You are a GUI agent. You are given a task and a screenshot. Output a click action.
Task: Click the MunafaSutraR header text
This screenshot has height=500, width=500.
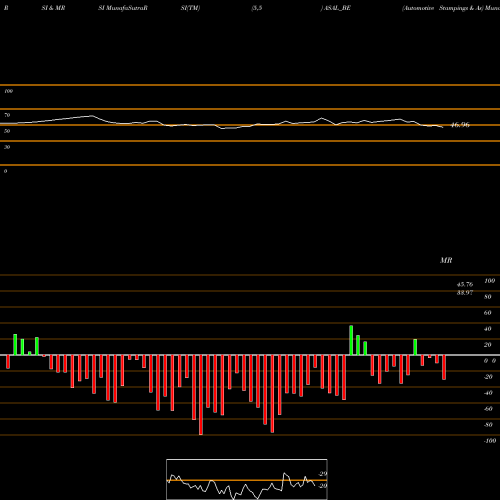(126, 8)
